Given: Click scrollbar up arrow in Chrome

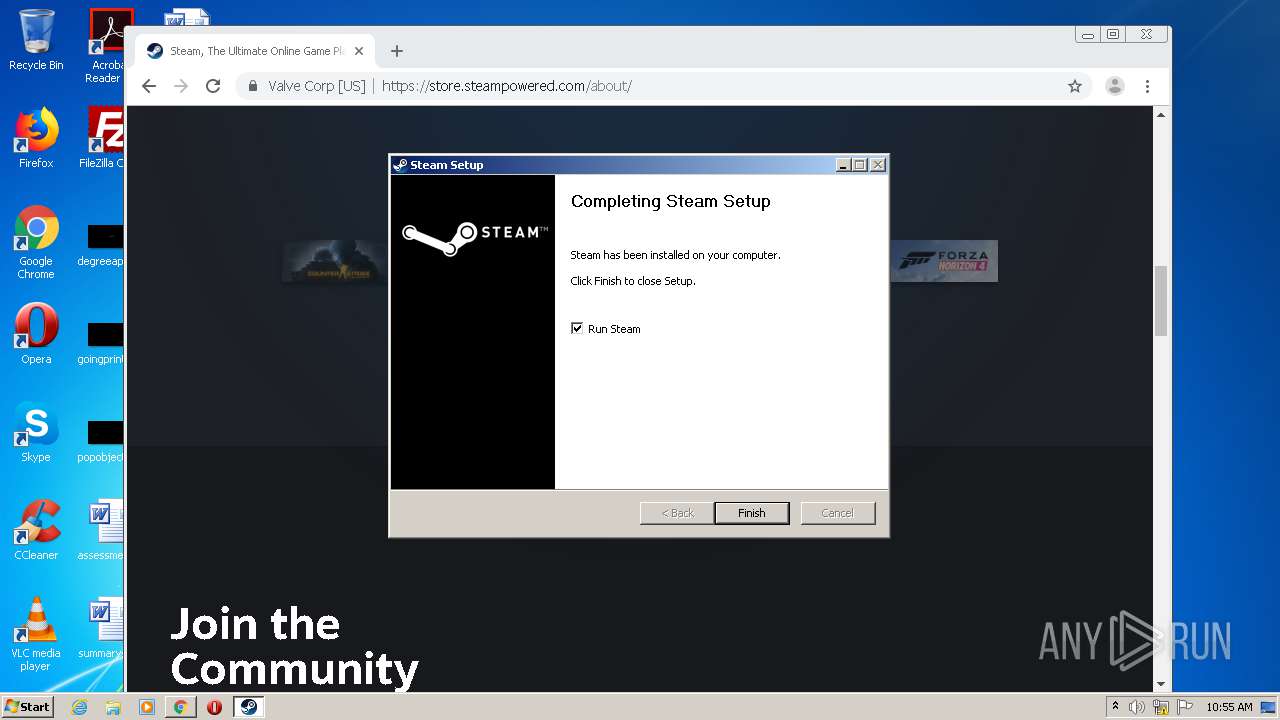Looking at the screenshot, I should point(1161,115).
